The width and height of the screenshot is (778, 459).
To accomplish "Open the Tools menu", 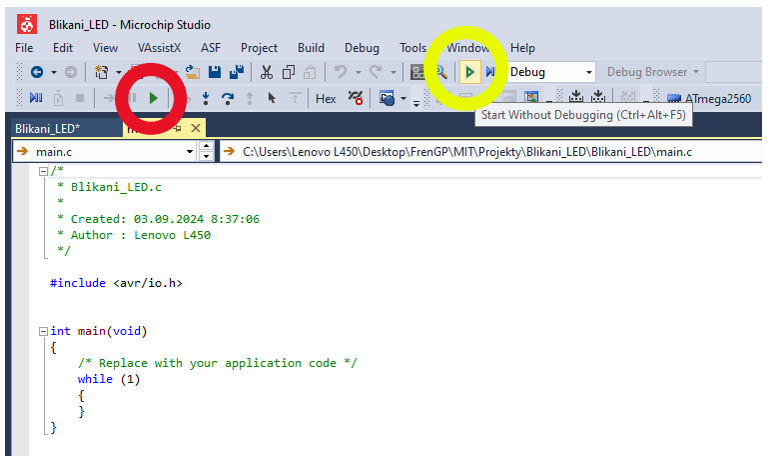I will [x=413, y=48].
